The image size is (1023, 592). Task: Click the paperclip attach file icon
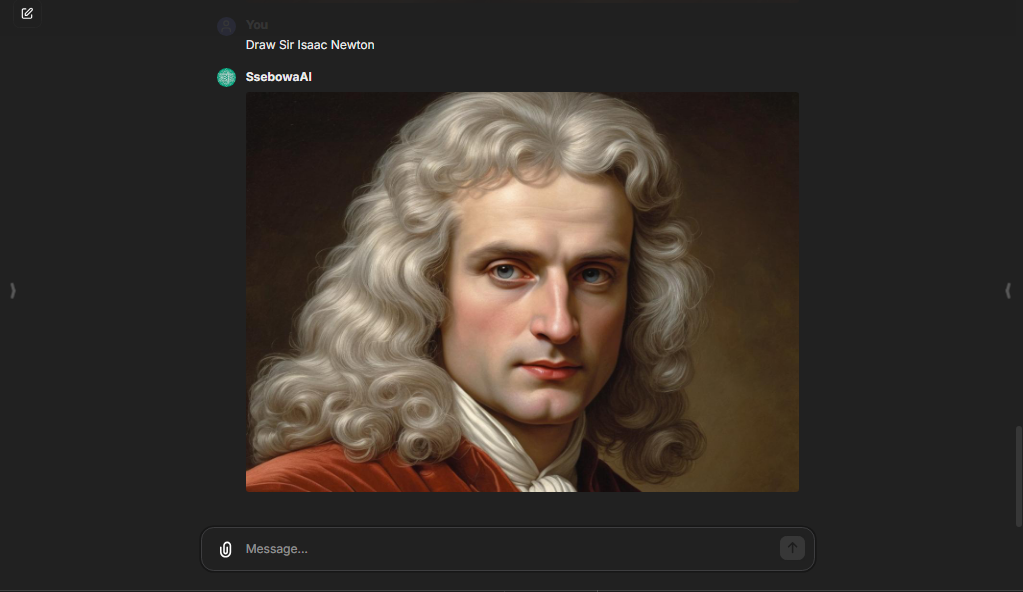tap(225, 549)
